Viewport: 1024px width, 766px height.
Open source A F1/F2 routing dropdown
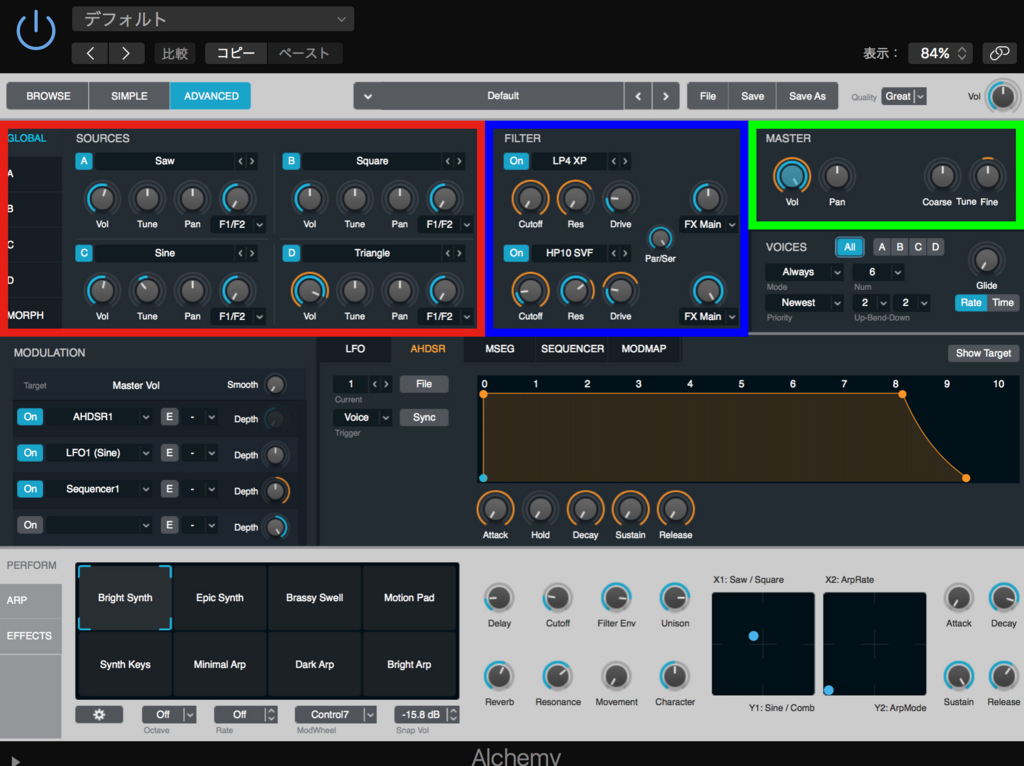click(x=238, y=224)
